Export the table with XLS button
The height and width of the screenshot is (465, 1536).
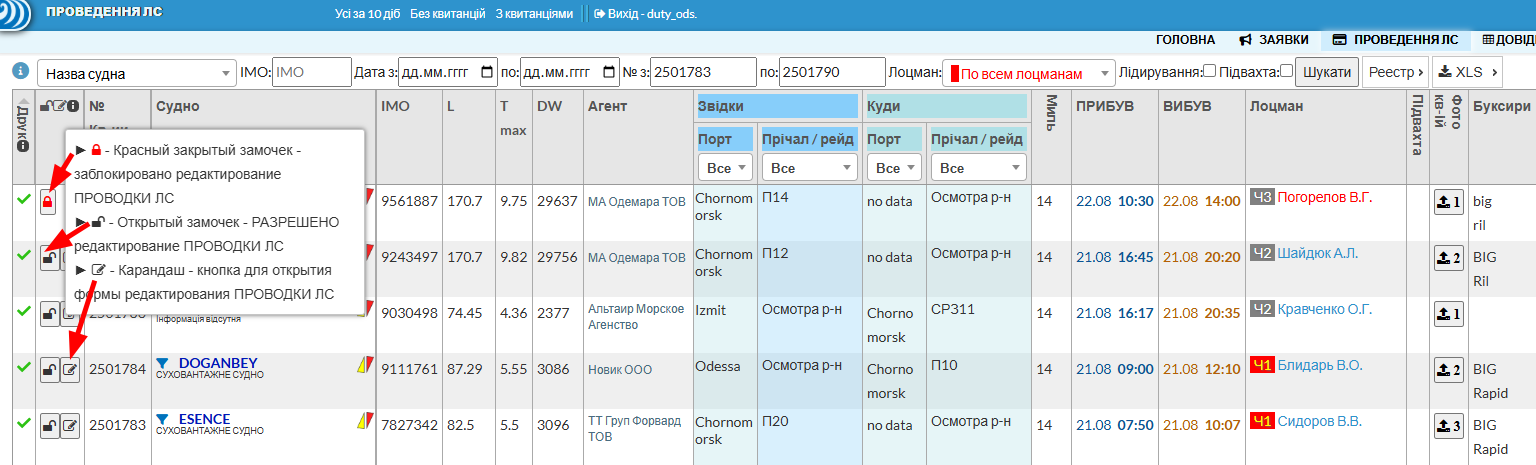1466,72
